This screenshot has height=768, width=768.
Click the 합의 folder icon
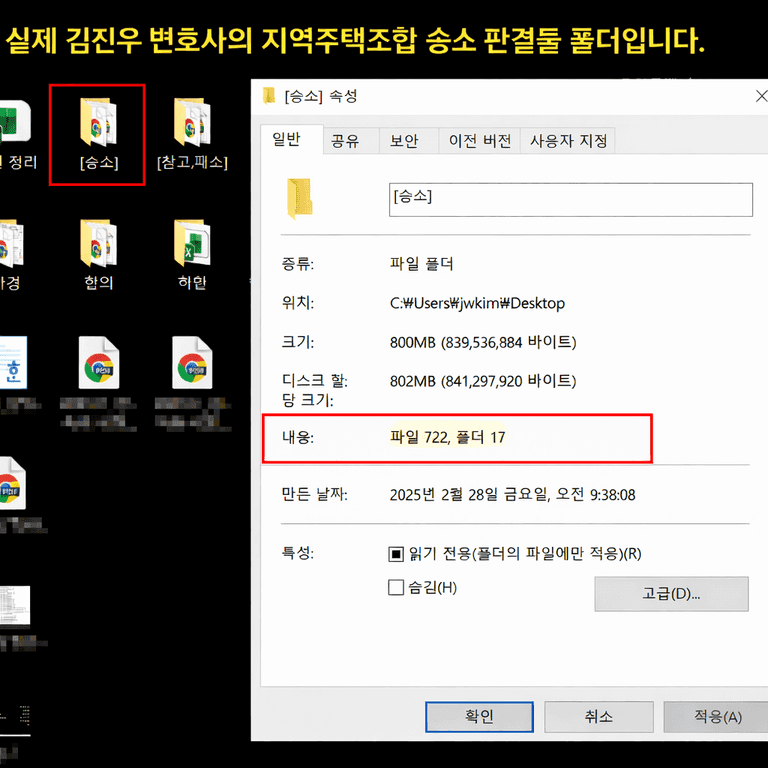[98, 244]
